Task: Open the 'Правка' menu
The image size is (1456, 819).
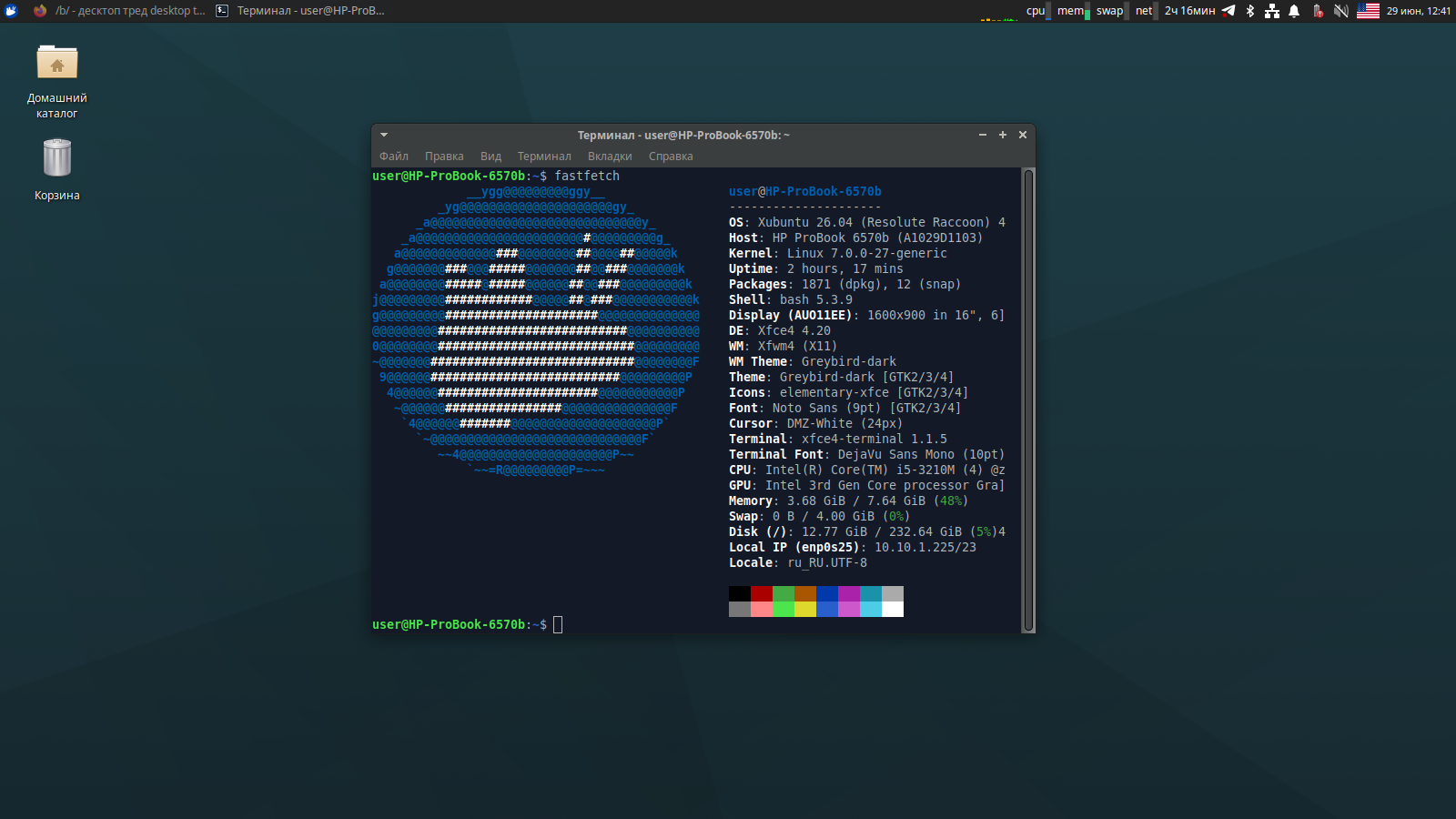Action: click(x=444, y=157)
